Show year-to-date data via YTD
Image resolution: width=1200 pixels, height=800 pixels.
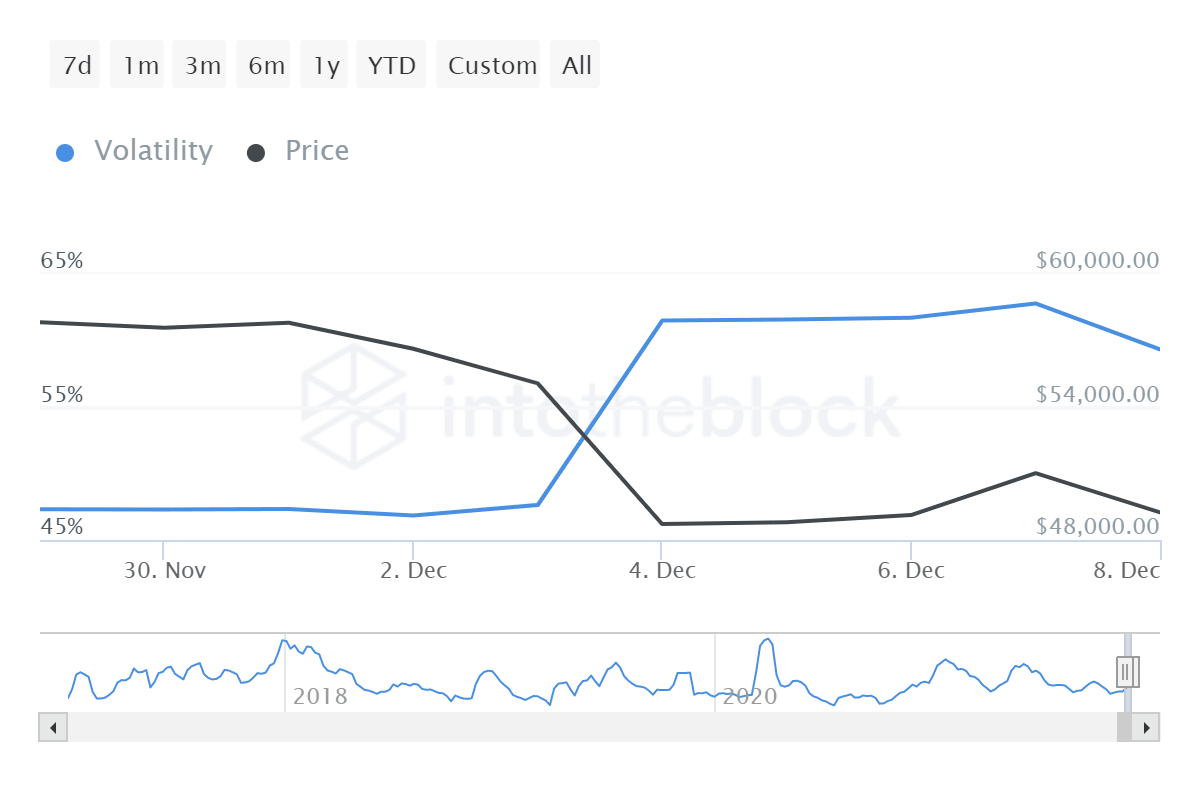click(x=390, y=64)
